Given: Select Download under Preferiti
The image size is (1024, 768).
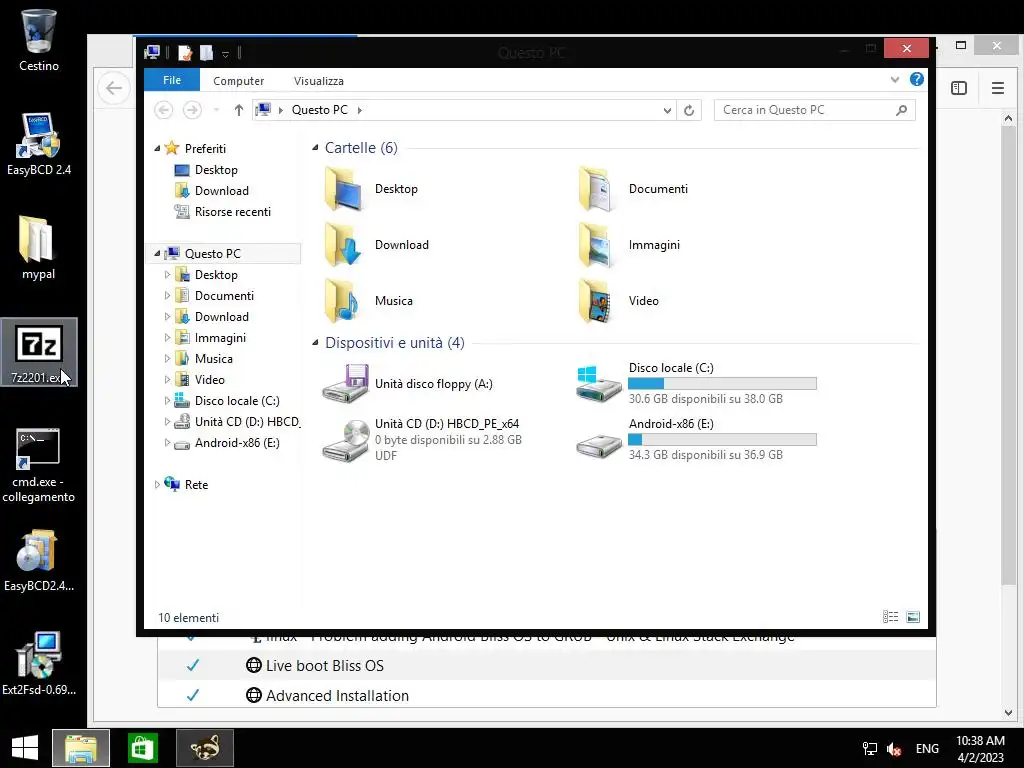Looking at the screenshot, I should point(221,191).
